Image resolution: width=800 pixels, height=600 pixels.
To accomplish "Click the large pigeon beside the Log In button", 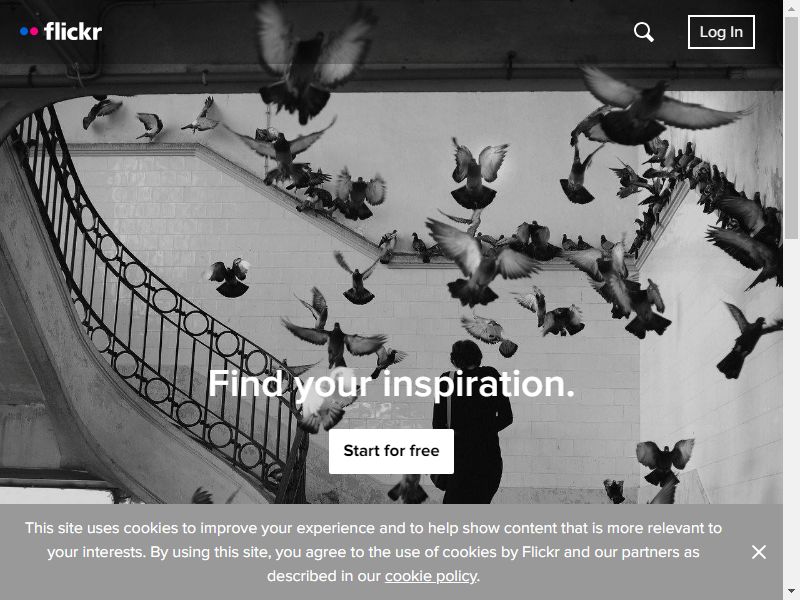I will pyautogui.click(x=658, y=109).
